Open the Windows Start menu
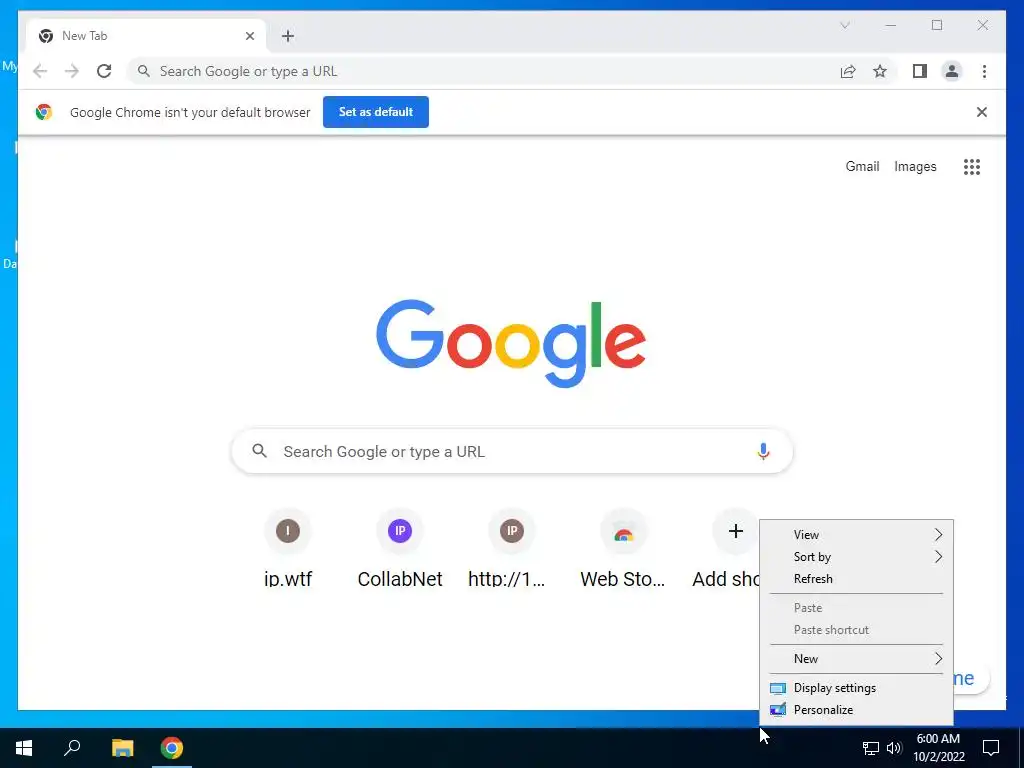The image size is (1024, 768). (24, 748)
